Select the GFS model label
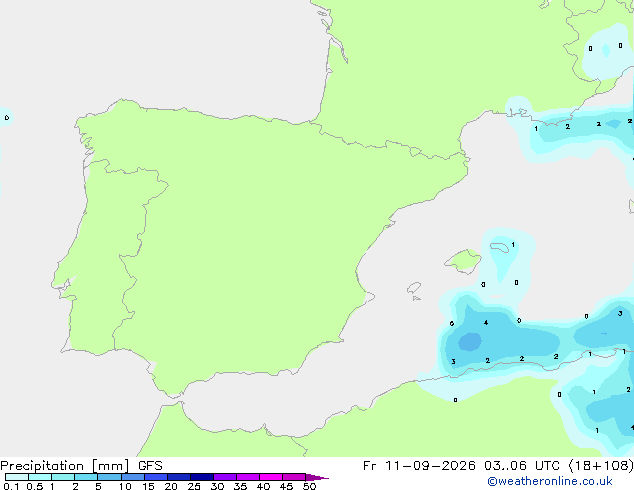 pos(150,466)
